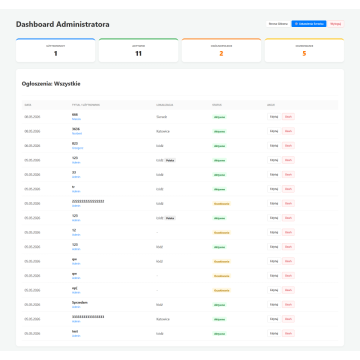Click Usuń in the row titled 33
360x360 pixels.
(288, 175)
